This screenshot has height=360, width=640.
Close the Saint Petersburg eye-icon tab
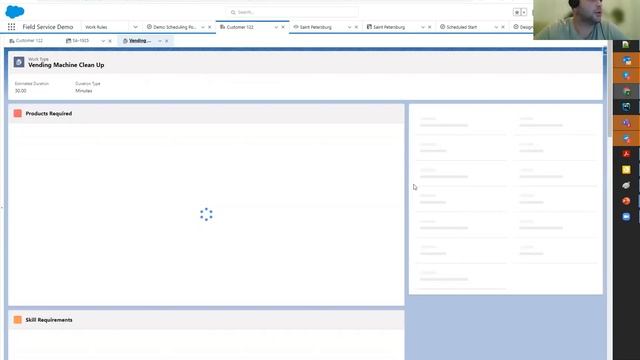pos(356,27)
